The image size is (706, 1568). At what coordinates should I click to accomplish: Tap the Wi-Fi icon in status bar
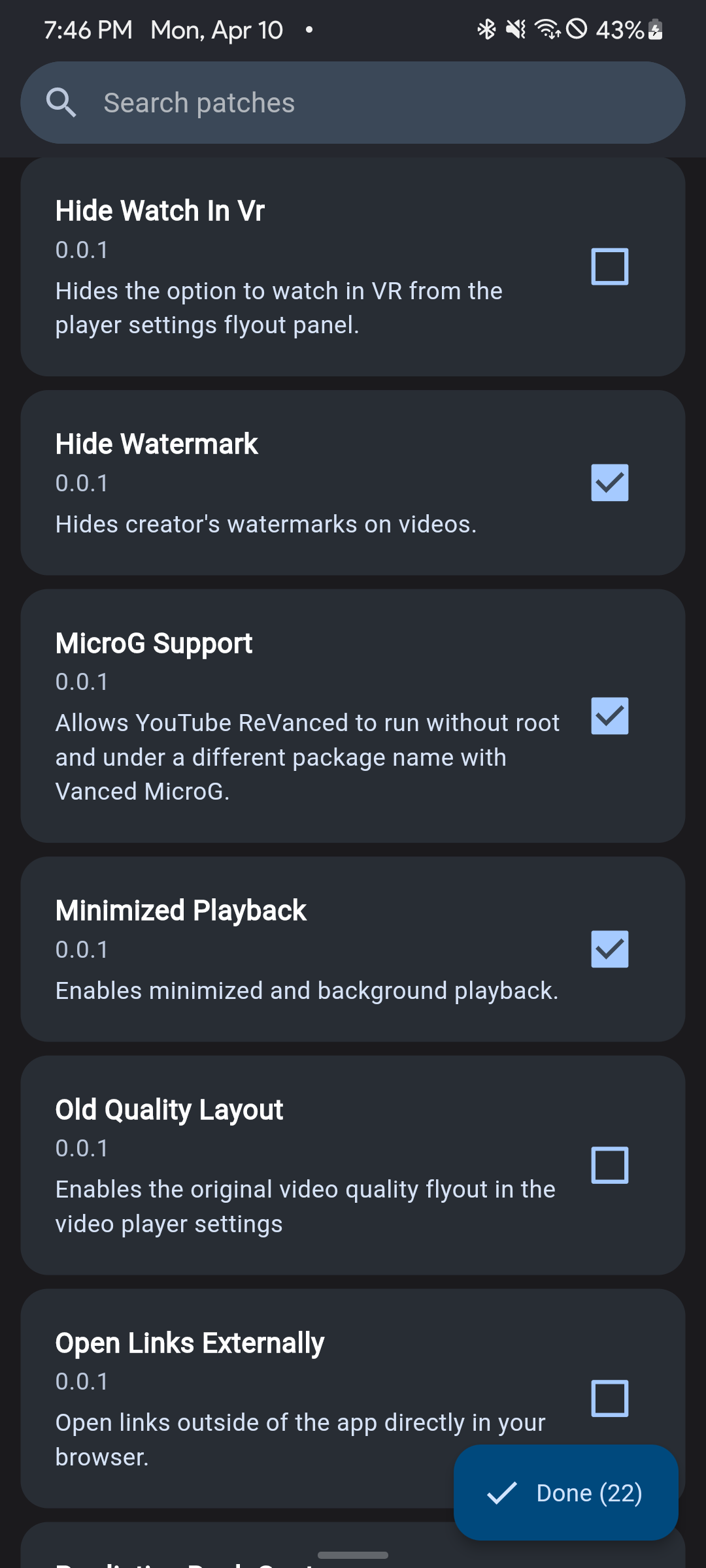tap(546, 29)
